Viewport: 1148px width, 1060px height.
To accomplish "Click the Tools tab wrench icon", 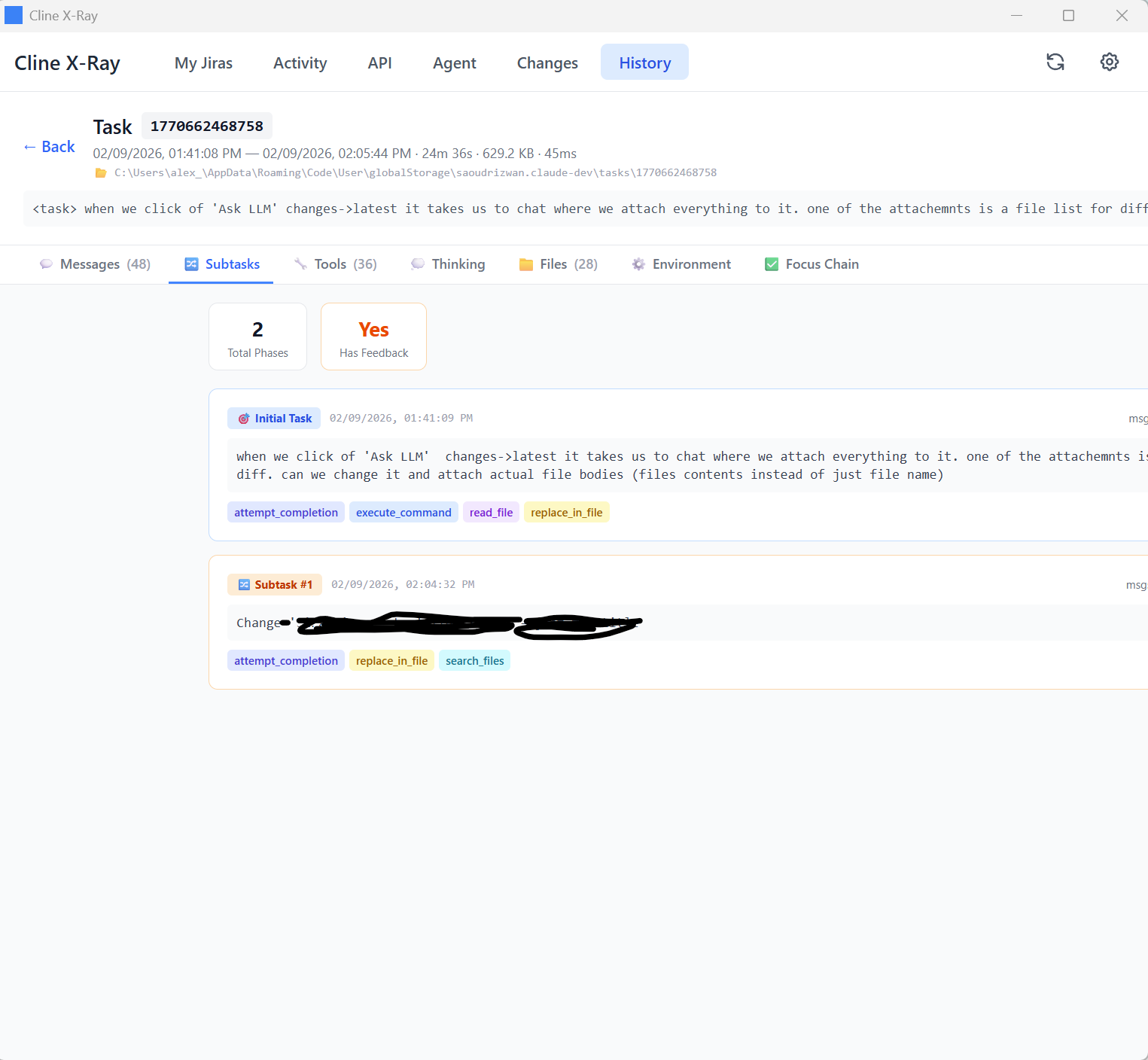I will click(301, 264).
